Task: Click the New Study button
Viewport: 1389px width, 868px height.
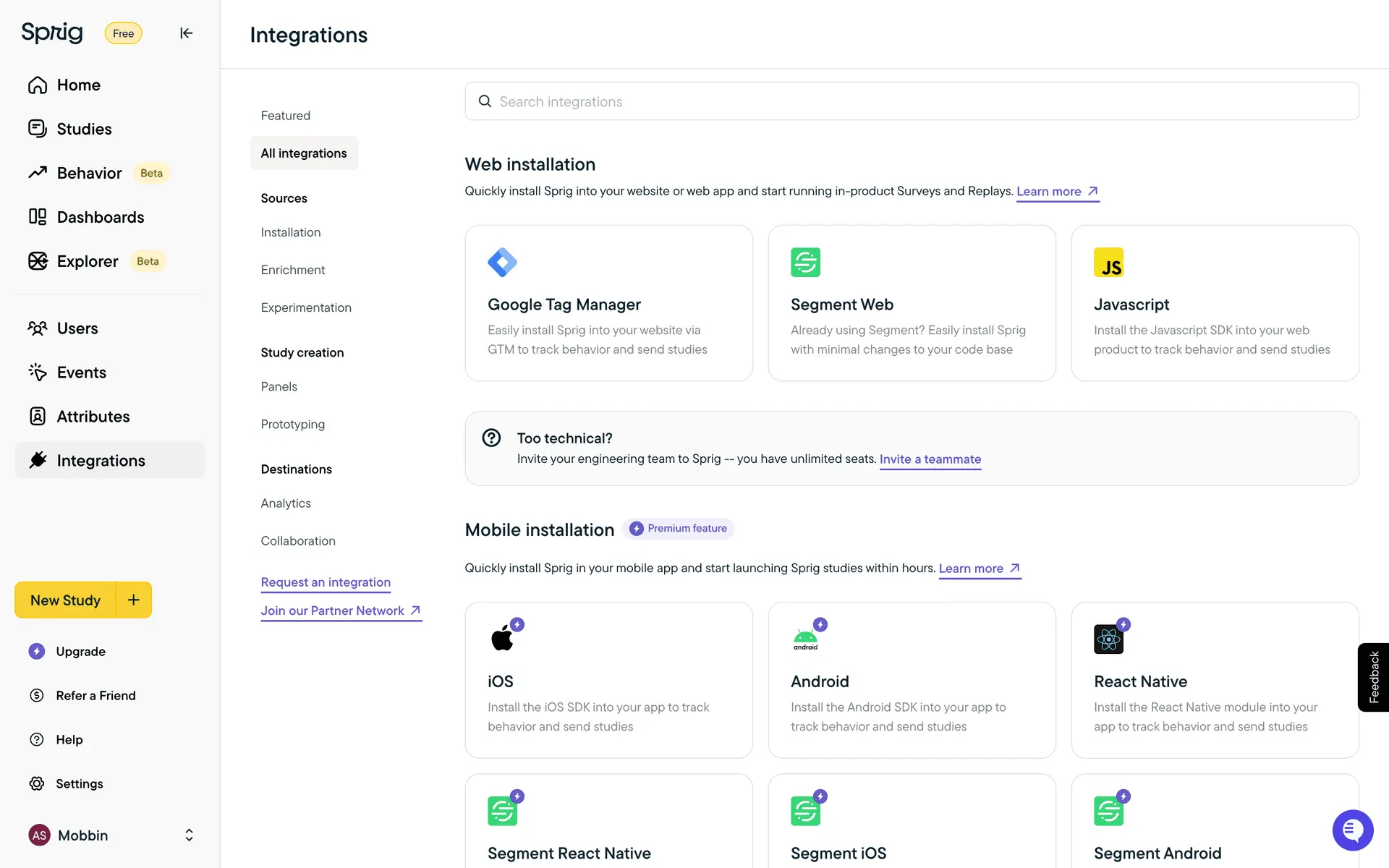Action: point(65,600)
